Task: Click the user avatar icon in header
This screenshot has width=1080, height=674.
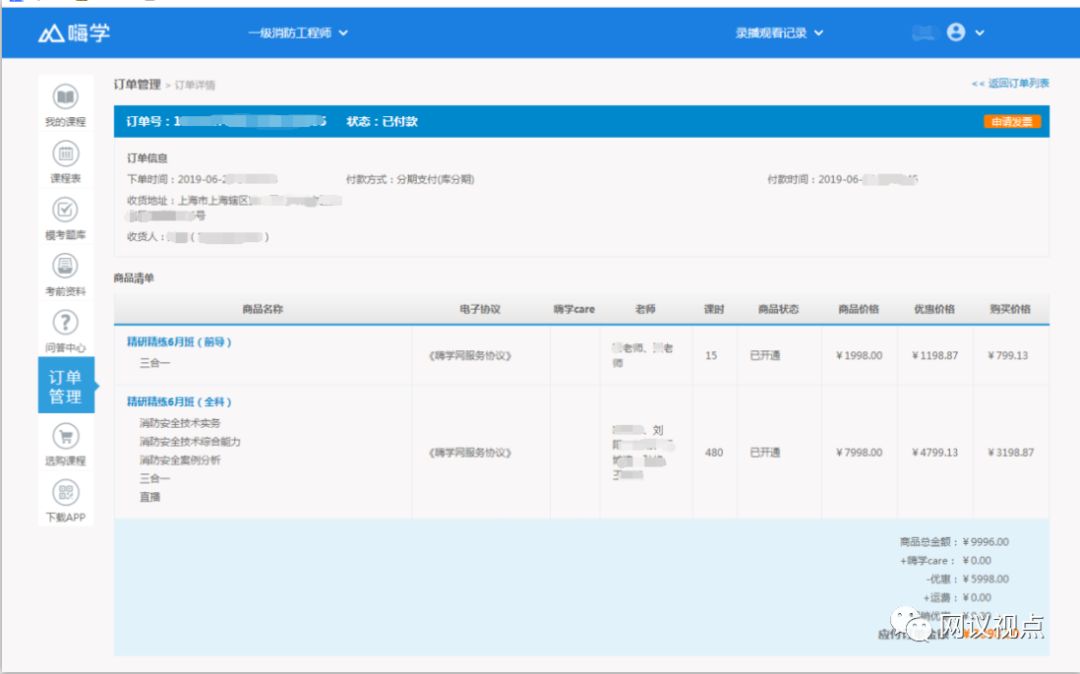Action: pos(955,32)
